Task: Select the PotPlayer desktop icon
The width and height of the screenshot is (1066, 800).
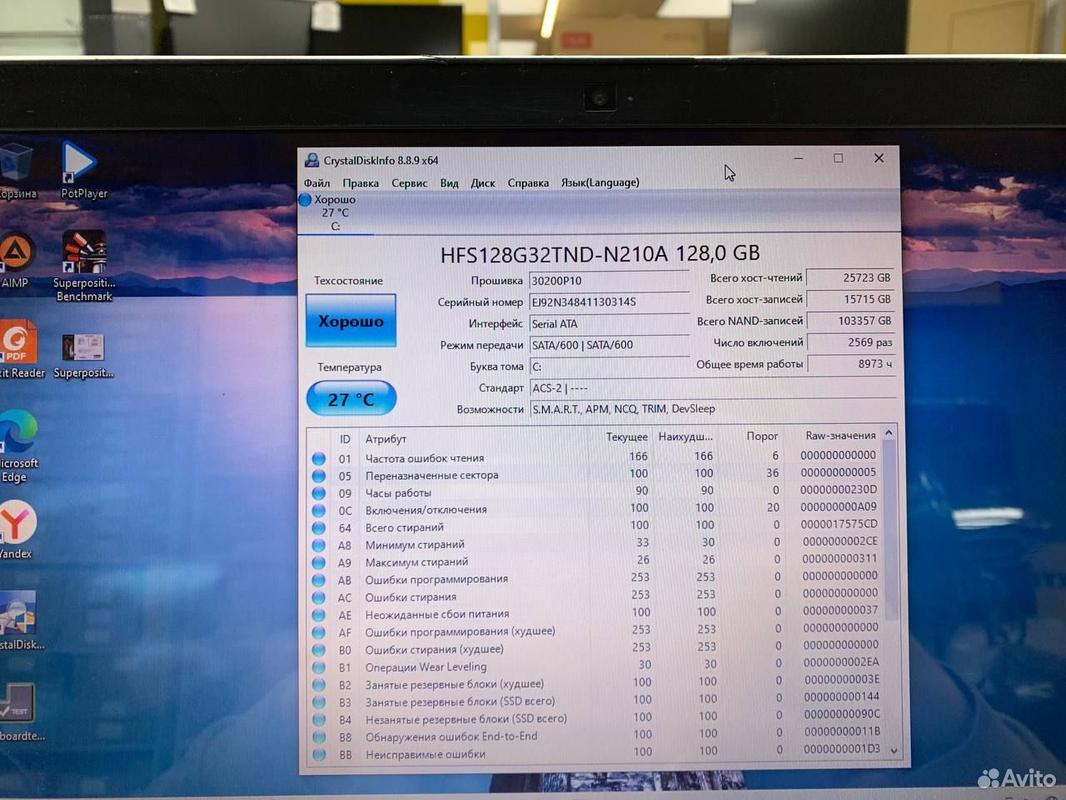Action: pos(83,170)
